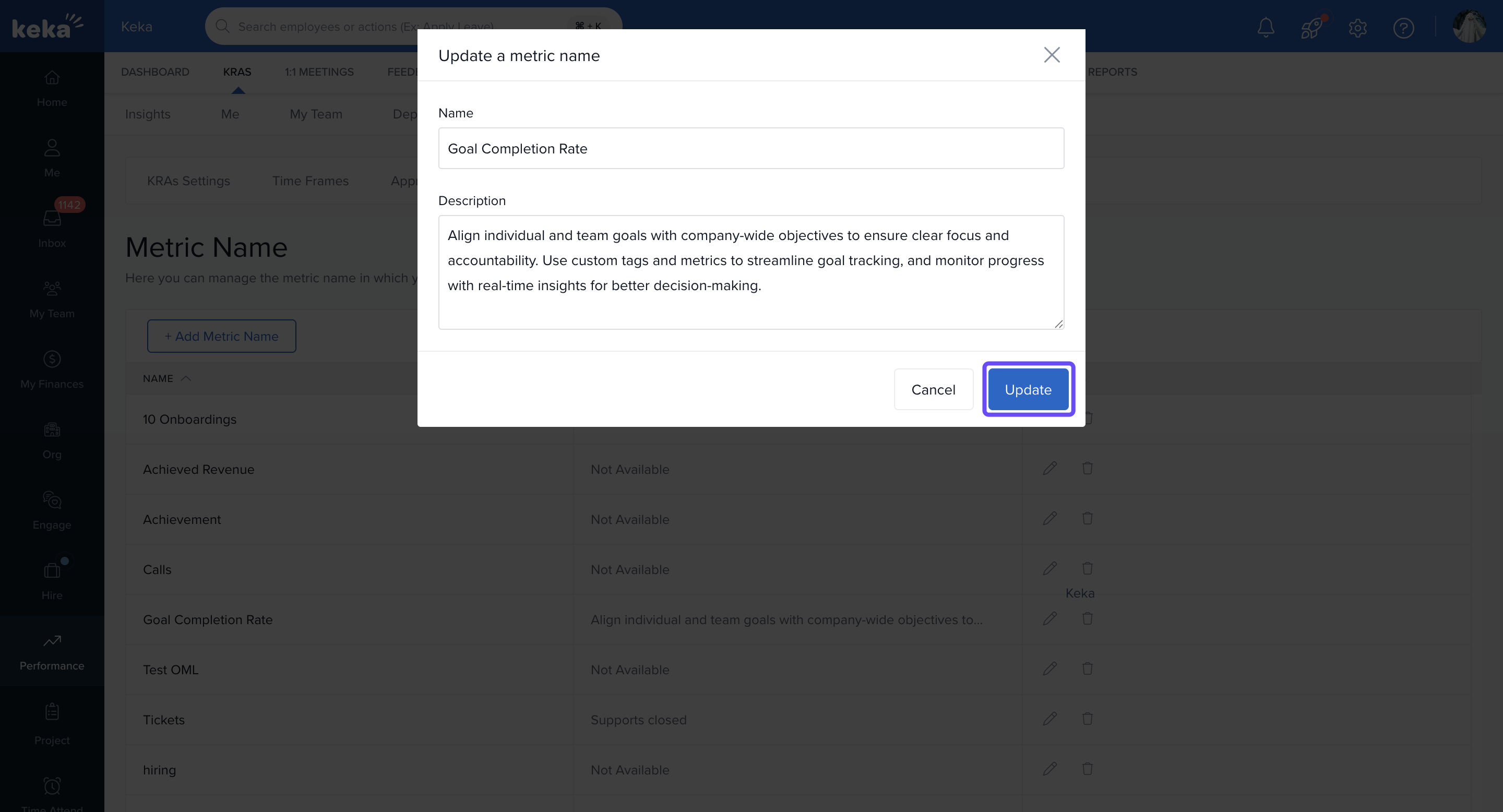Go to Performance in sidebar

(x=52, y=652)
